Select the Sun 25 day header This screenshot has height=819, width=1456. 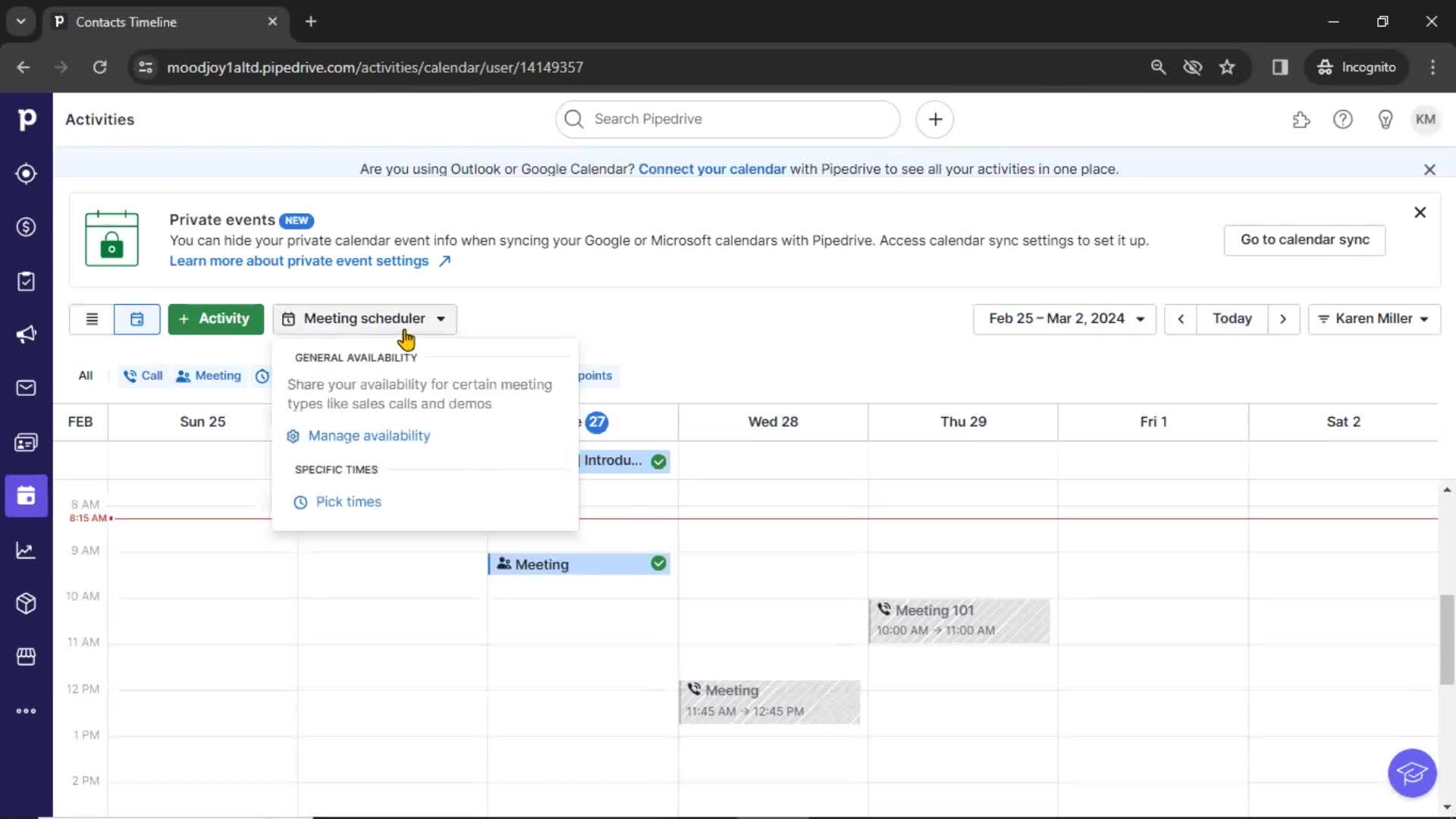click(x=202, y=422)
